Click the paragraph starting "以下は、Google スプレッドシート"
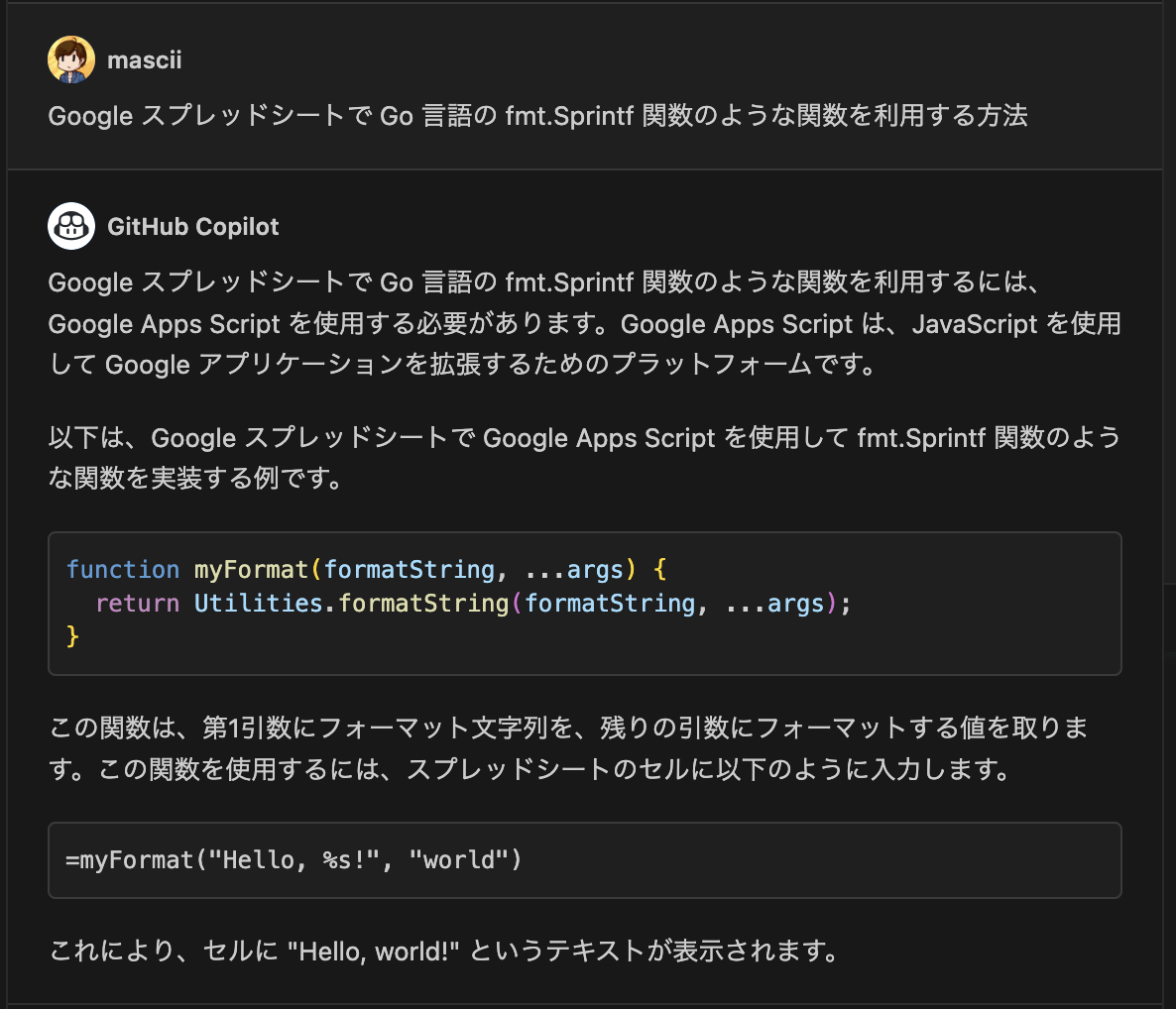The width and height of the screenshot is (1176, 1009). click(x=585, y=457)
